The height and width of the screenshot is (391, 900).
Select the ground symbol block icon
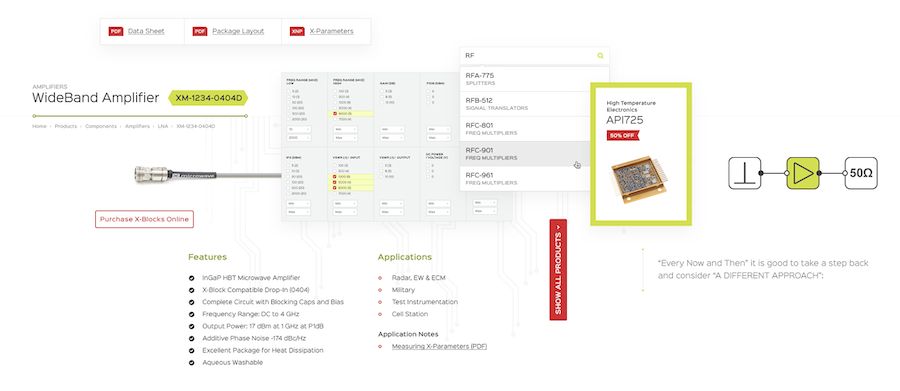click(745, 173)
